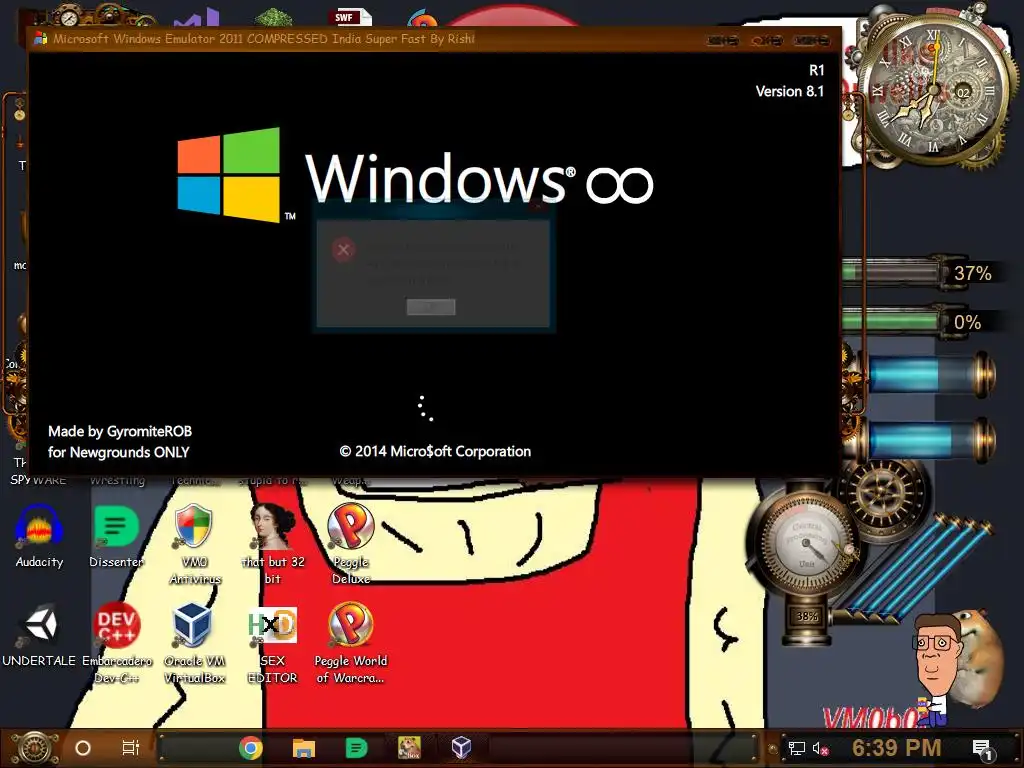This screenshot has height=768, width=1024.
Task: Switch to Dissenter on the taskbar
Action: 356,748
